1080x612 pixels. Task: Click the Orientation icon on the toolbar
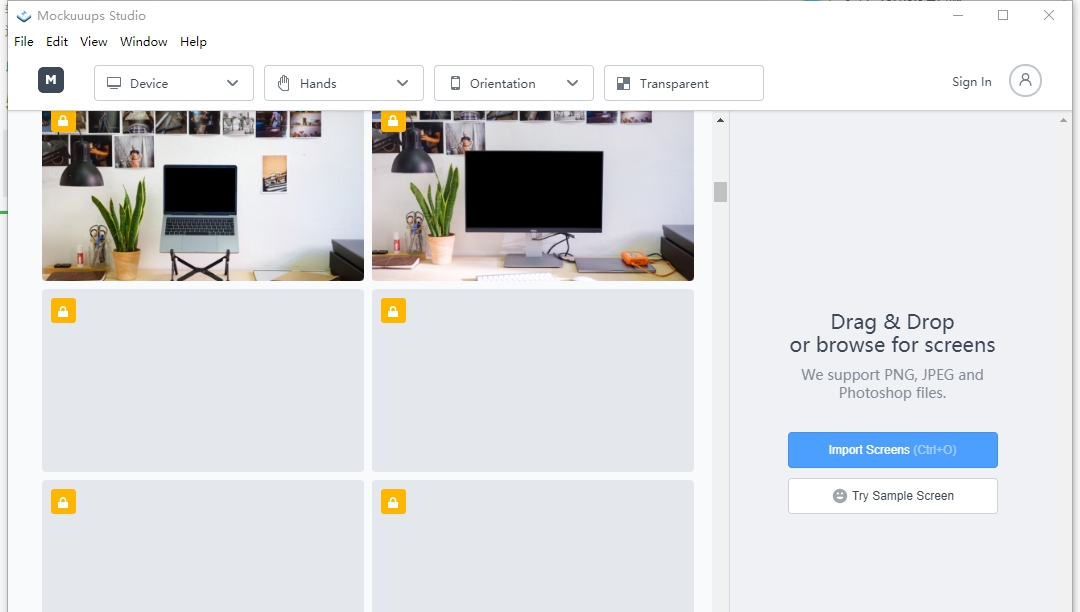tap(455, 83)
